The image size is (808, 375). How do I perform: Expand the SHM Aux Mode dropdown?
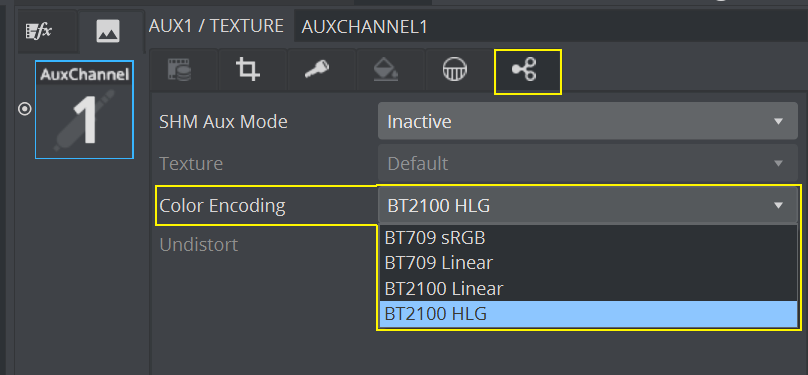click(x=587, y=122)
